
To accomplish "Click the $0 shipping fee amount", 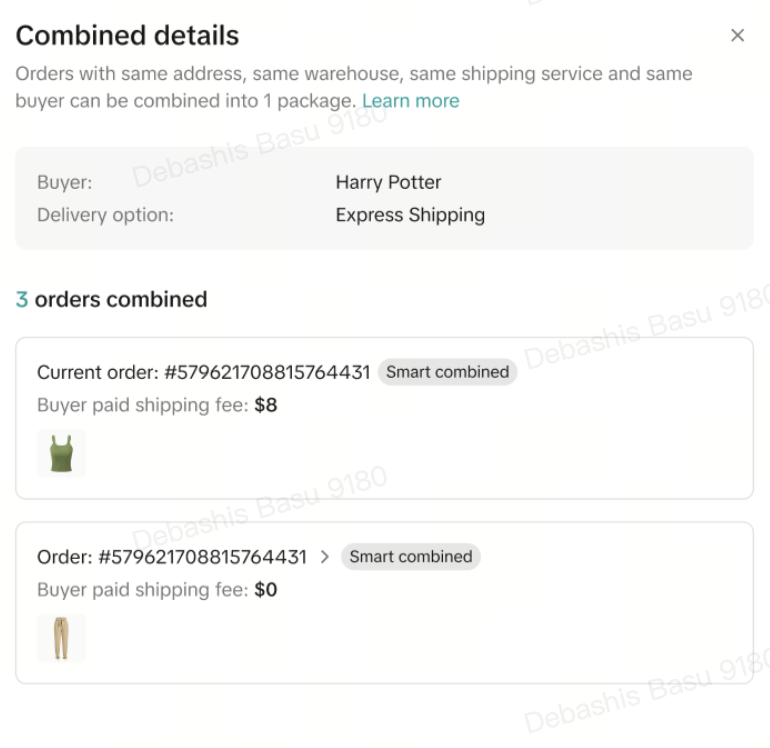I will click(265, 590).
